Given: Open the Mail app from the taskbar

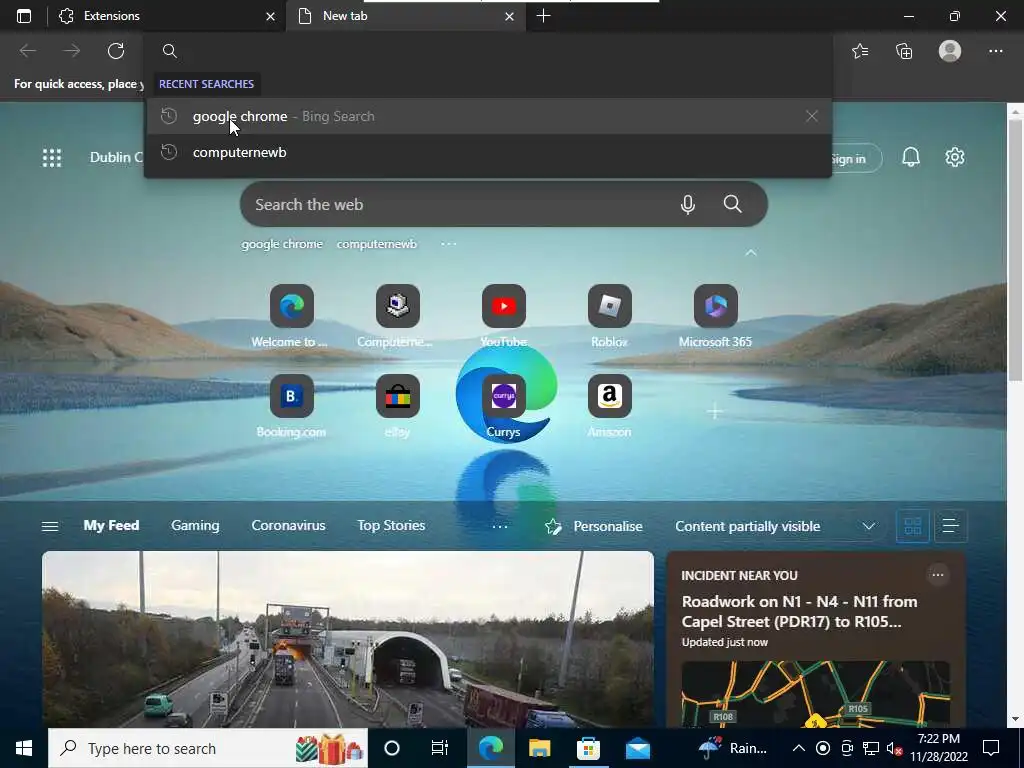Looking at the screenshot, I should 637,748.
